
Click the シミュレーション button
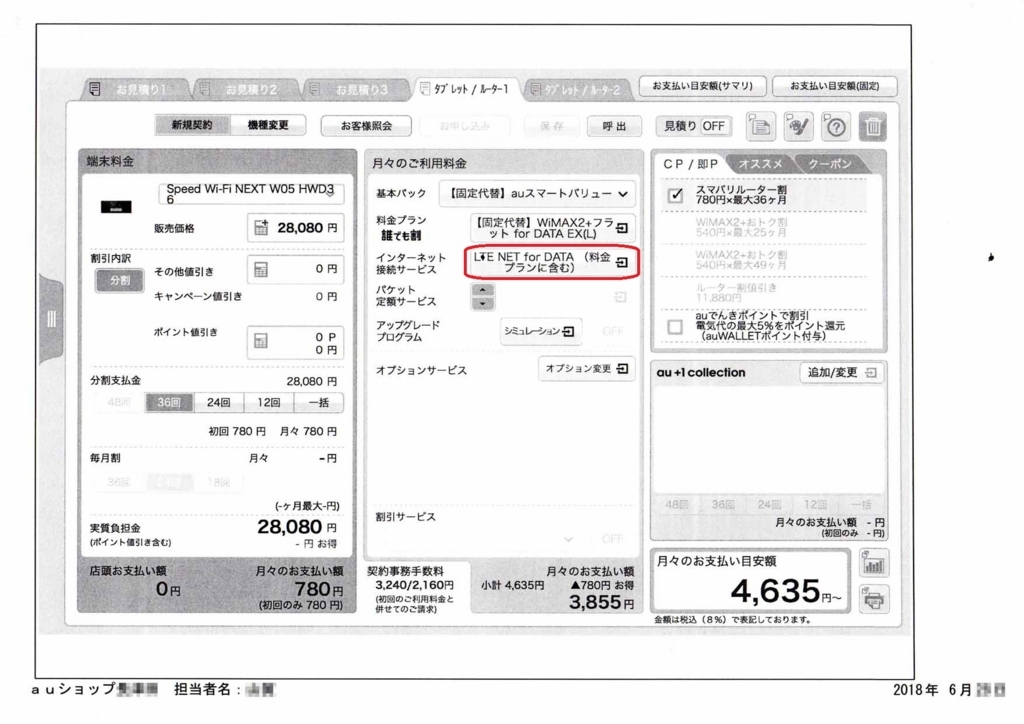point(539,332)
